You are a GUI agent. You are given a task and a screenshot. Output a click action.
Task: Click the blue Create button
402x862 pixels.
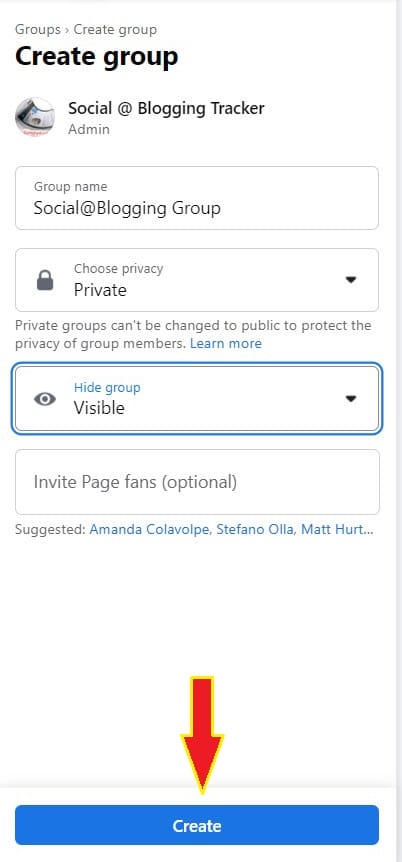[x=197, y=825]
